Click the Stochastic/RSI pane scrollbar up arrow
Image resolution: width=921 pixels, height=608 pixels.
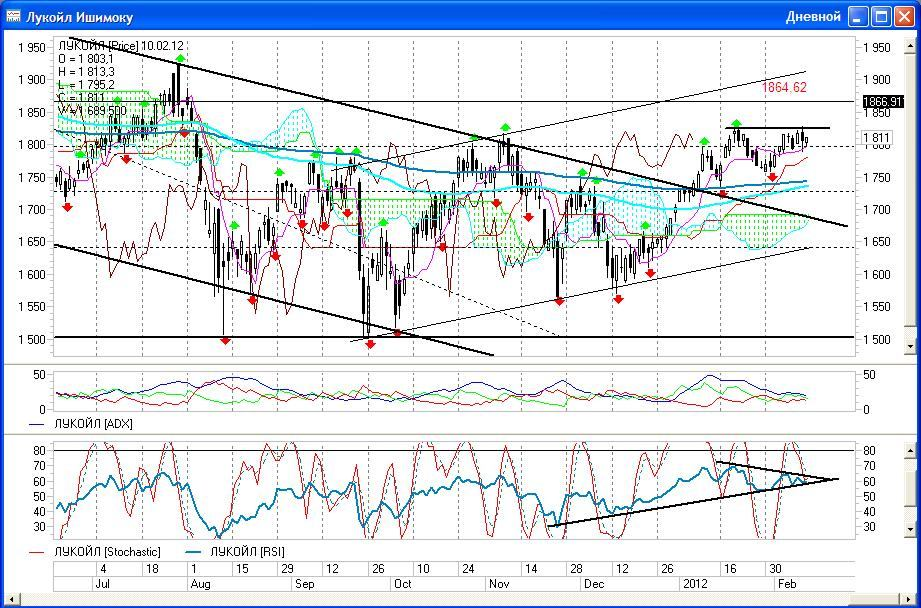(911, 451)
